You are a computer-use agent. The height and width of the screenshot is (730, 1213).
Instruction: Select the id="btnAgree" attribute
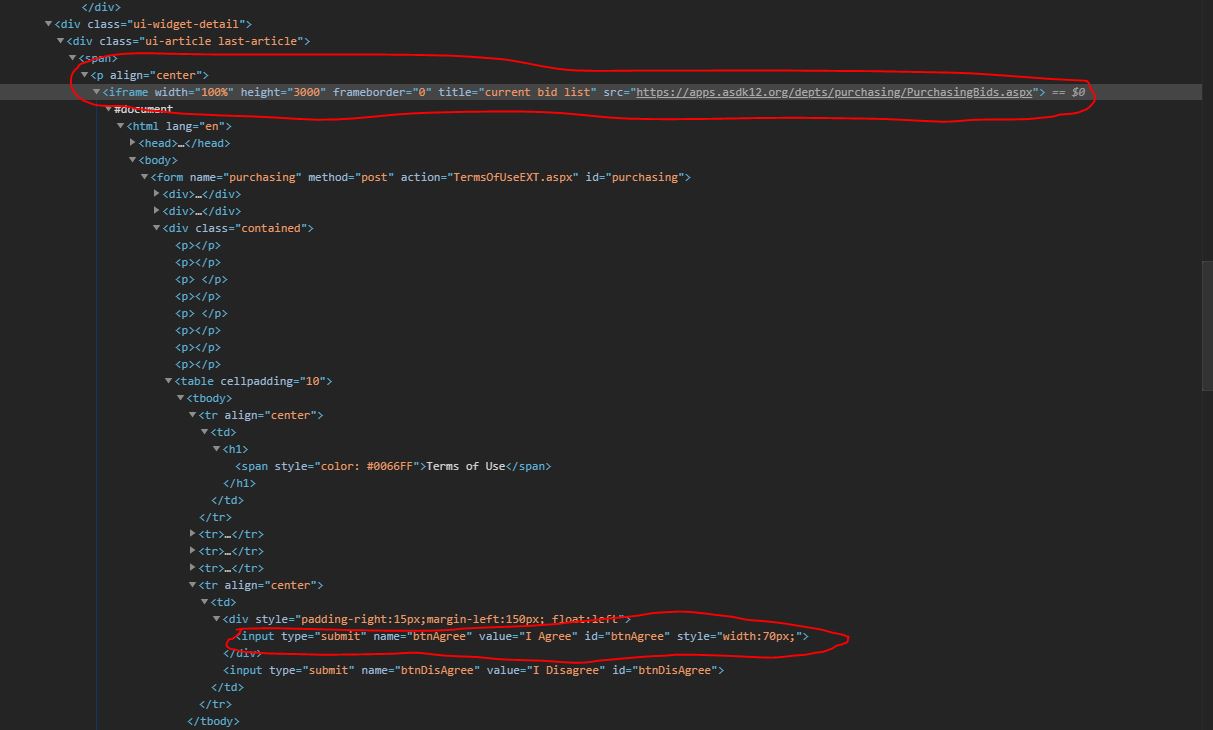click(x=625, y=636)
